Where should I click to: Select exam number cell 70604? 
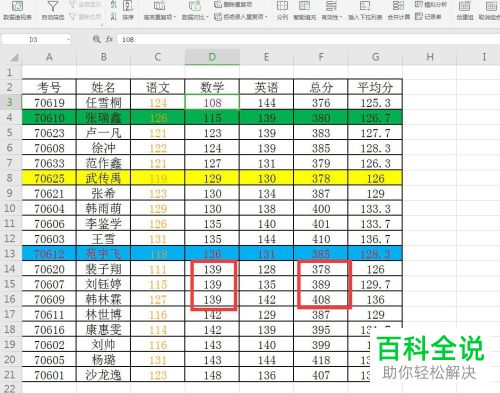49,208
